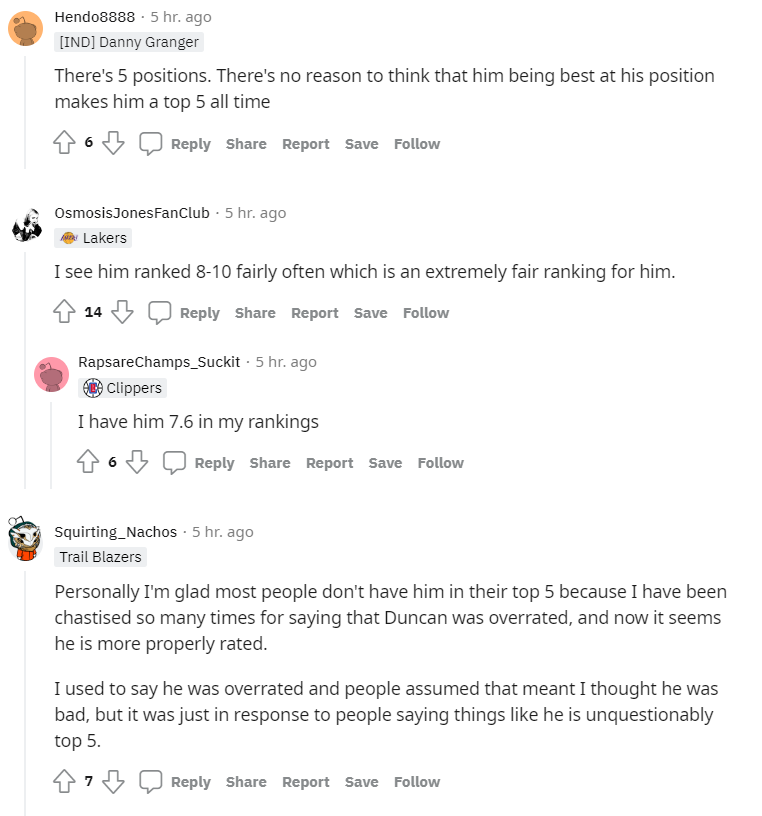
Task: Save Hendo8888's comment
Action: click(x=361, y=144)
